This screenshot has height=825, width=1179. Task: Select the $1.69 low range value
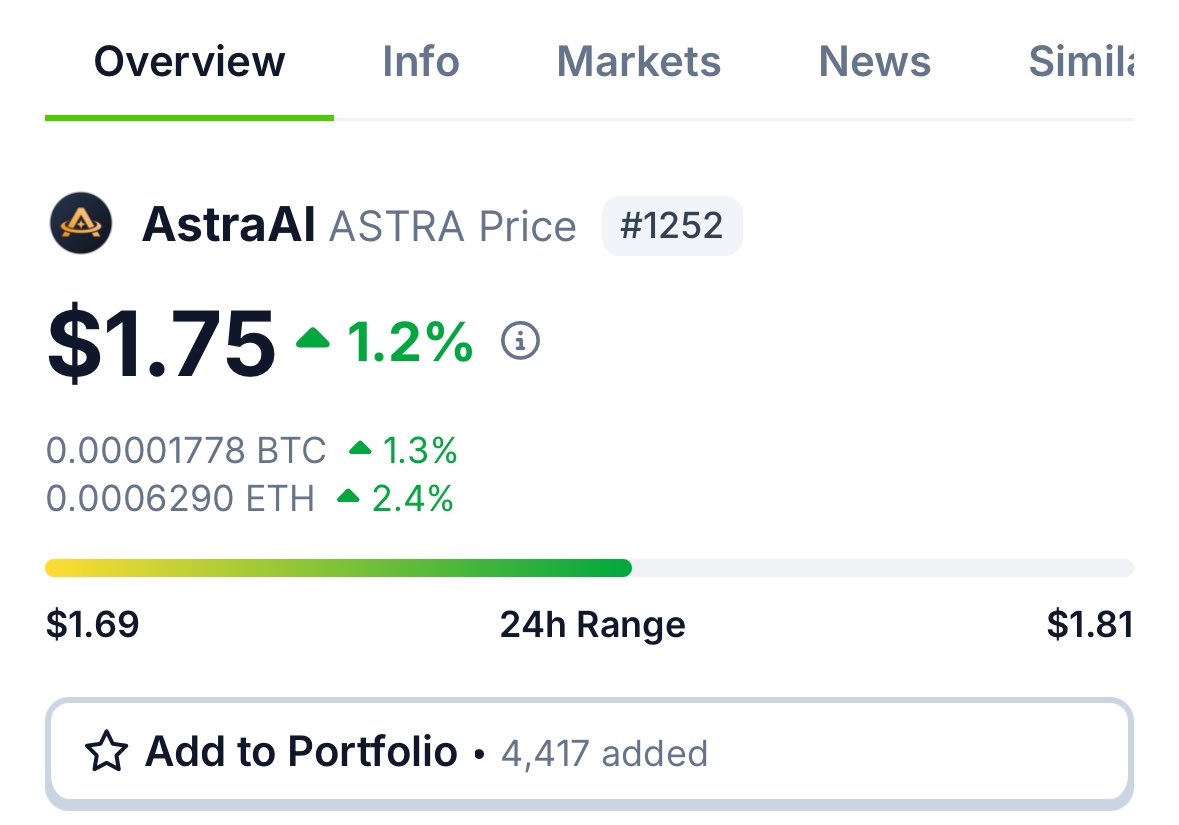(x=92, y=623)
